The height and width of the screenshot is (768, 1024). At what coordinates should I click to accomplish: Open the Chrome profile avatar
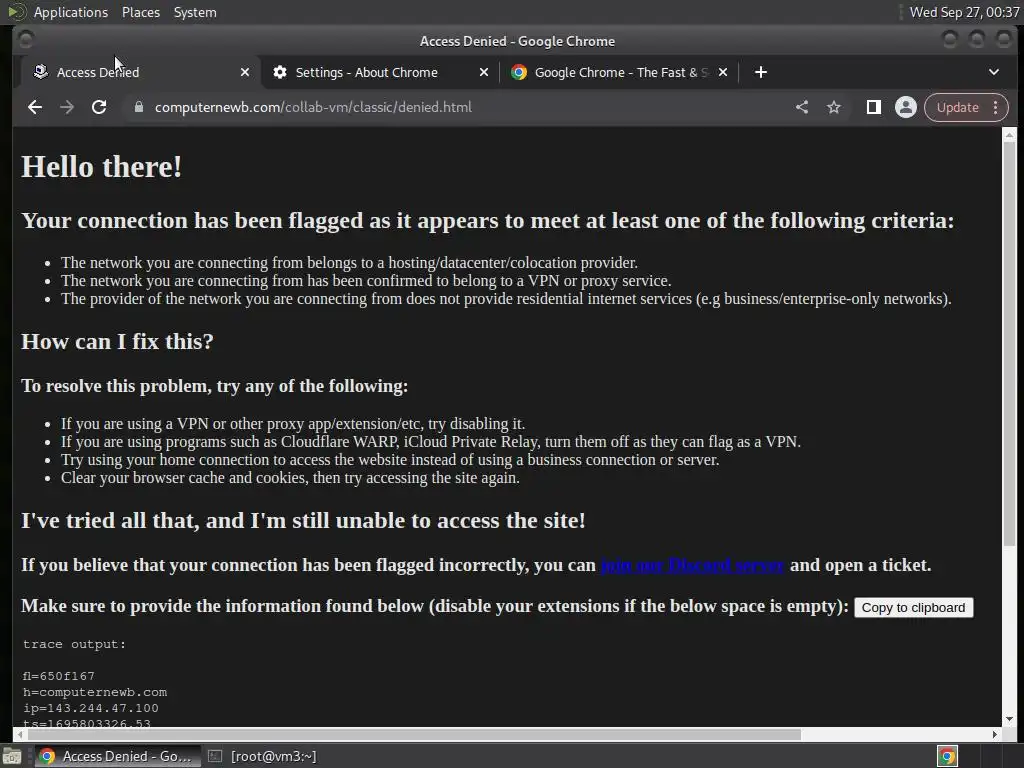pos(905,107)
